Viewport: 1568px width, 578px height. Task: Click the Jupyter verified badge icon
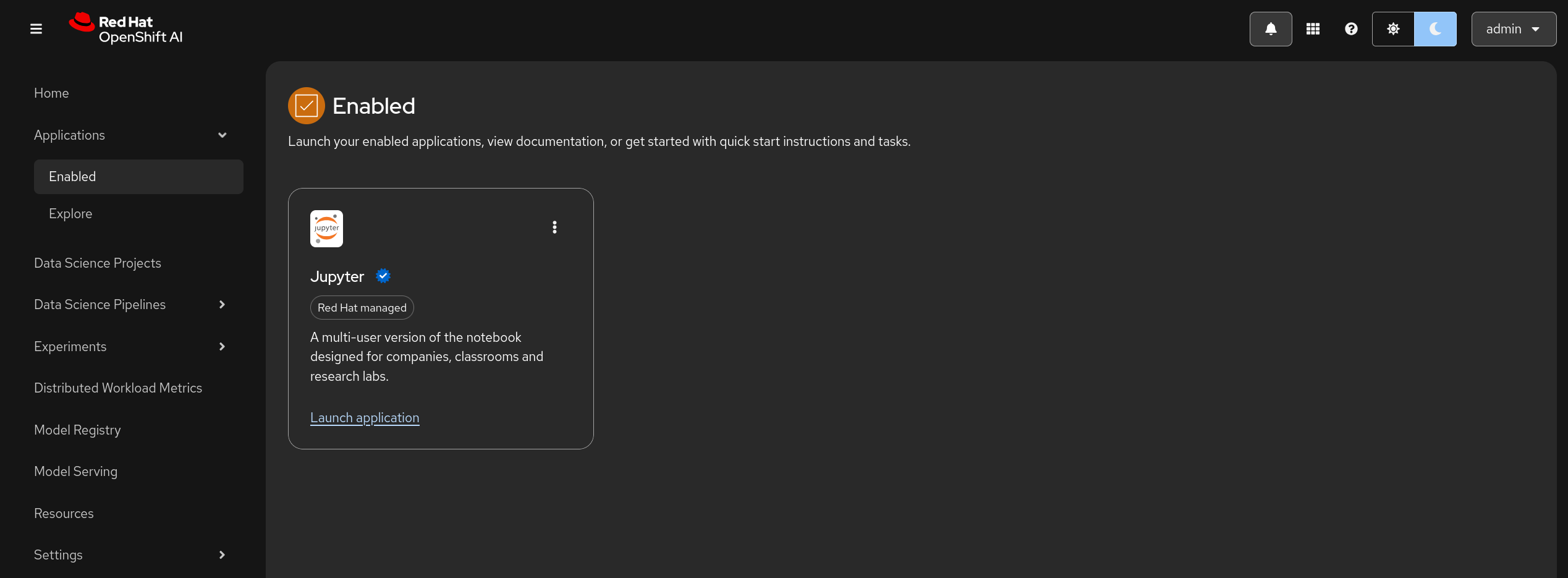(383, 276)
